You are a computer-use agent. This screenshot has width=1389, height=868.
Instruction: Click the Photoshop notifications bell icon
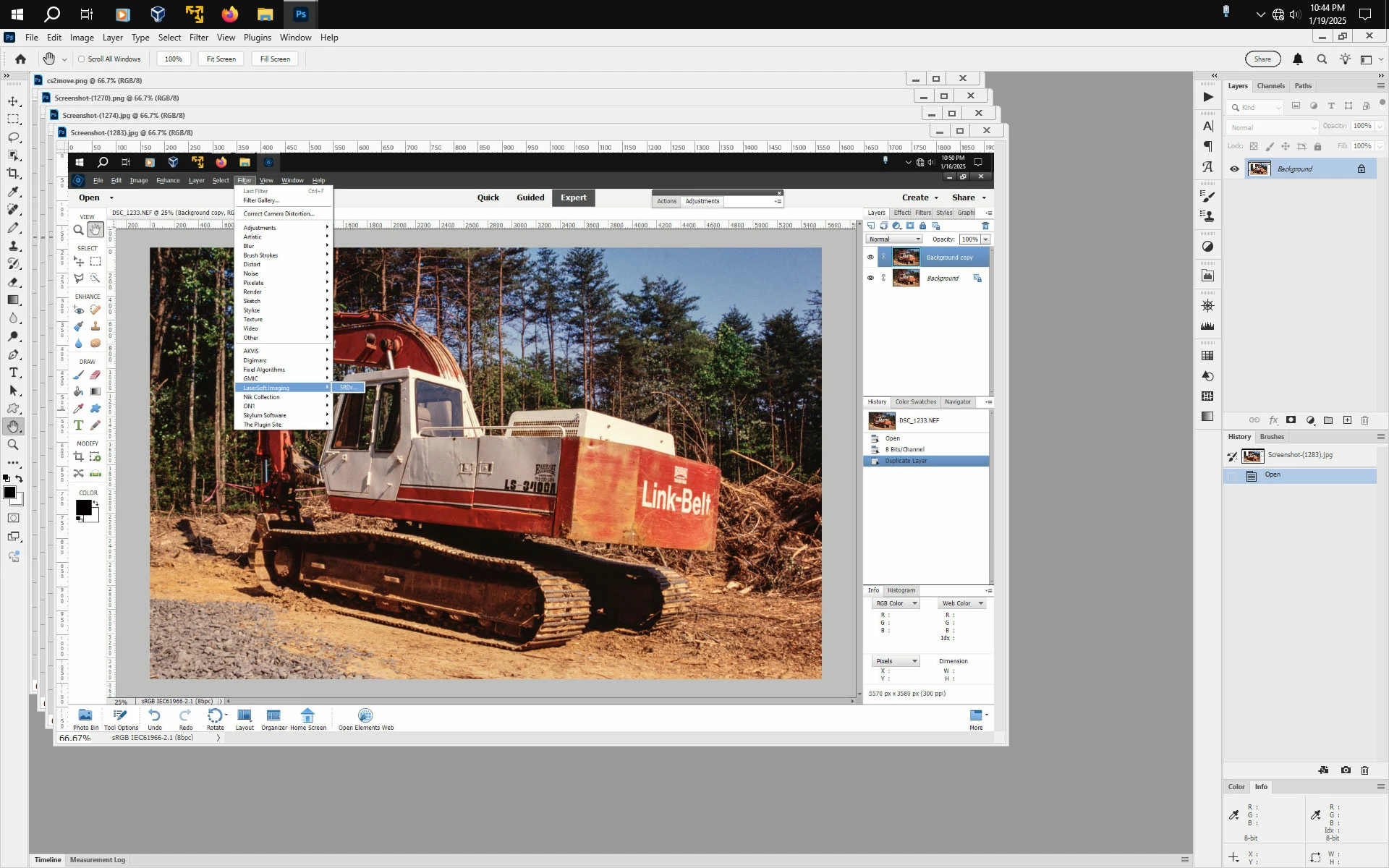(x=1298, y=59)
